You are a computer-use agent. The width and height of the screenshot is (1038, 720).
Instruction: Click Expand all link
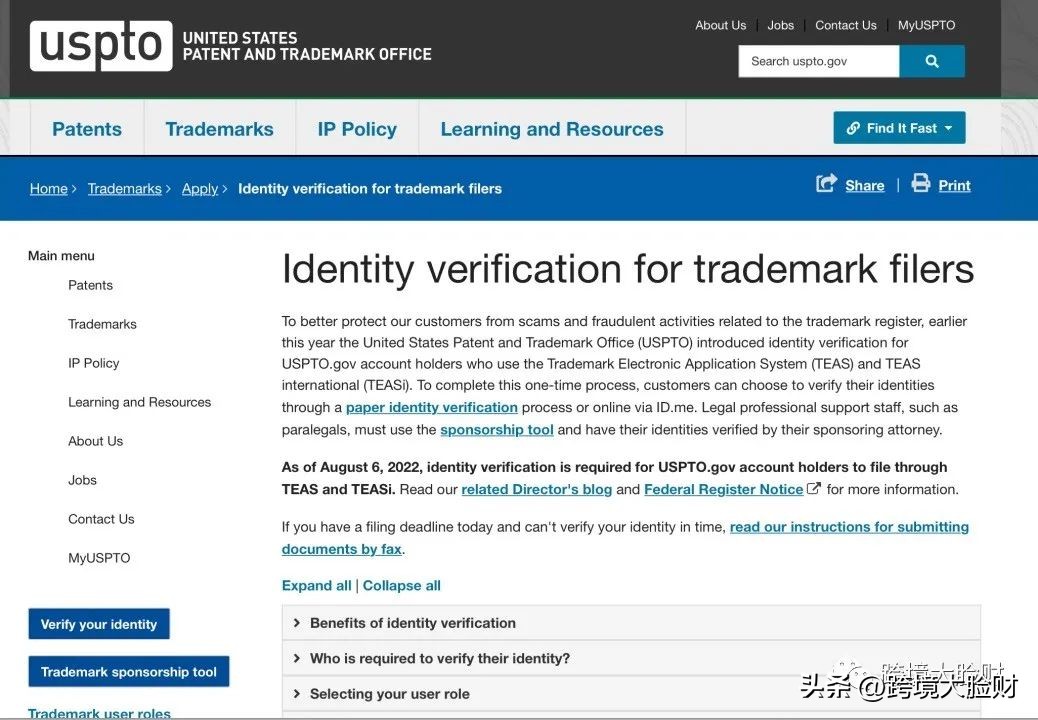(x=316, y=586)
